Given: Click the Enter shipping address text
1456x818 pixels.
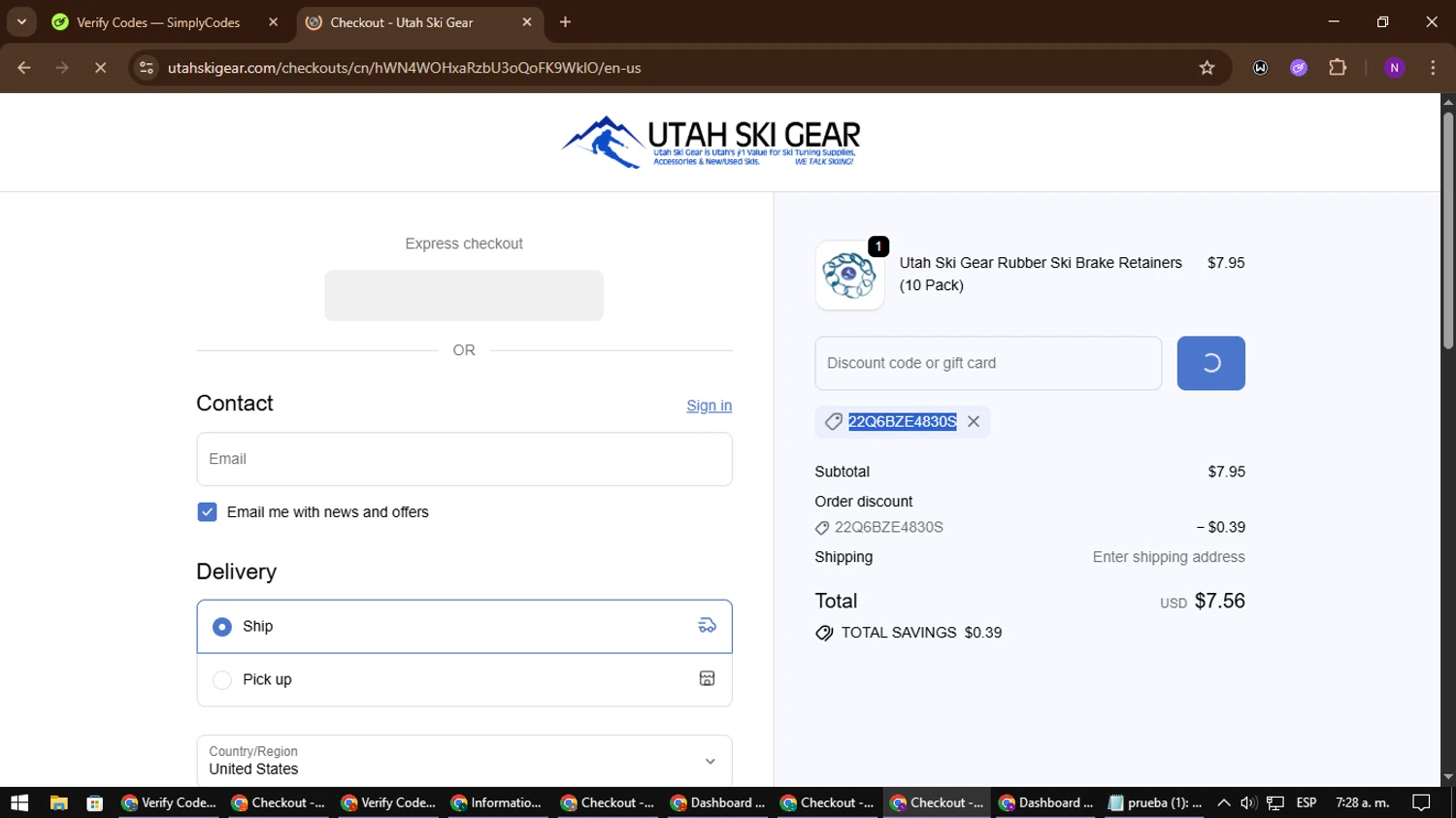Looking at the screenshot, I should (1169, 557).
